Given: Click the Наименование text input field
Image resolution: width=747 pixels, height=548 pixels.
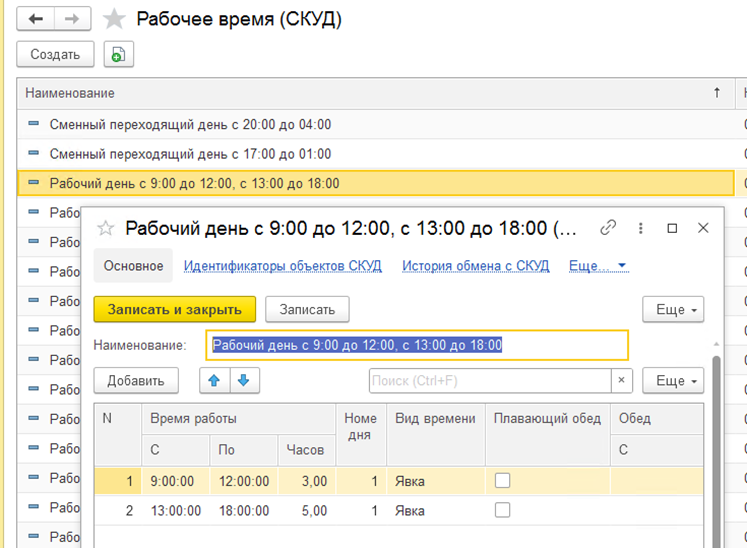Looking at the screenshot, I should [417, 345].
